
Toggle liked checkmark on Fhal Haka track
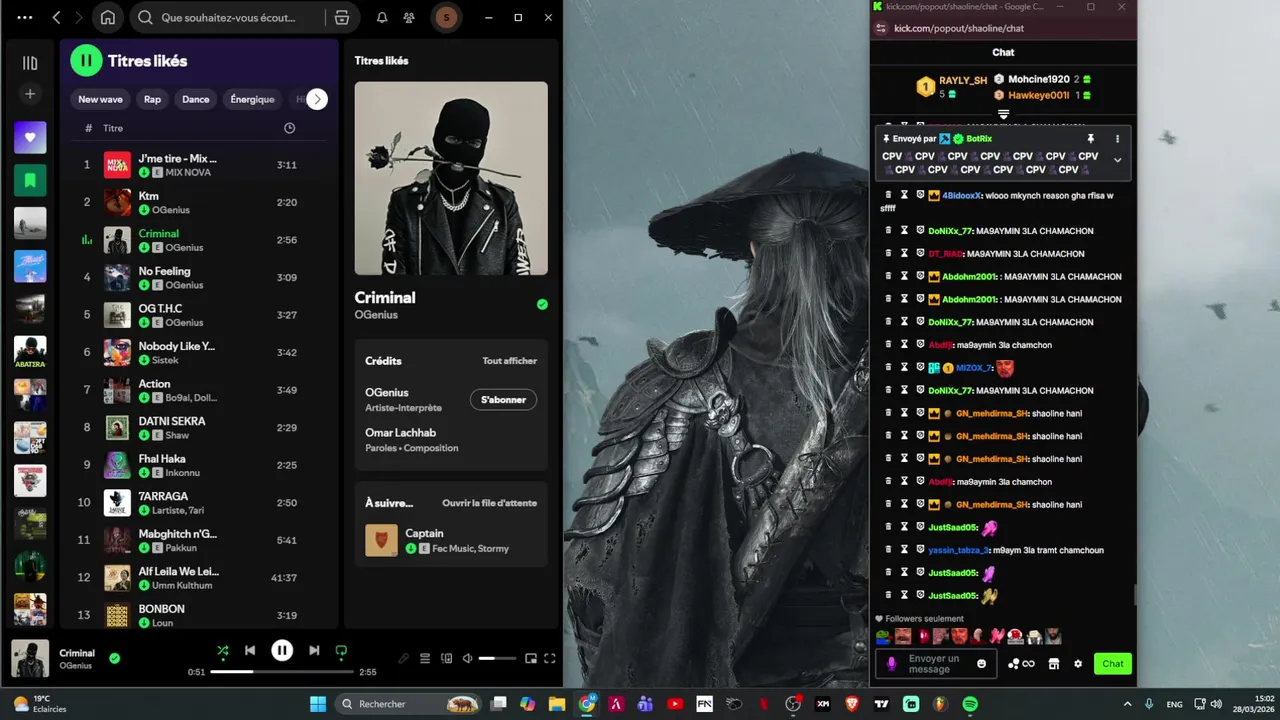pos(144,472)
